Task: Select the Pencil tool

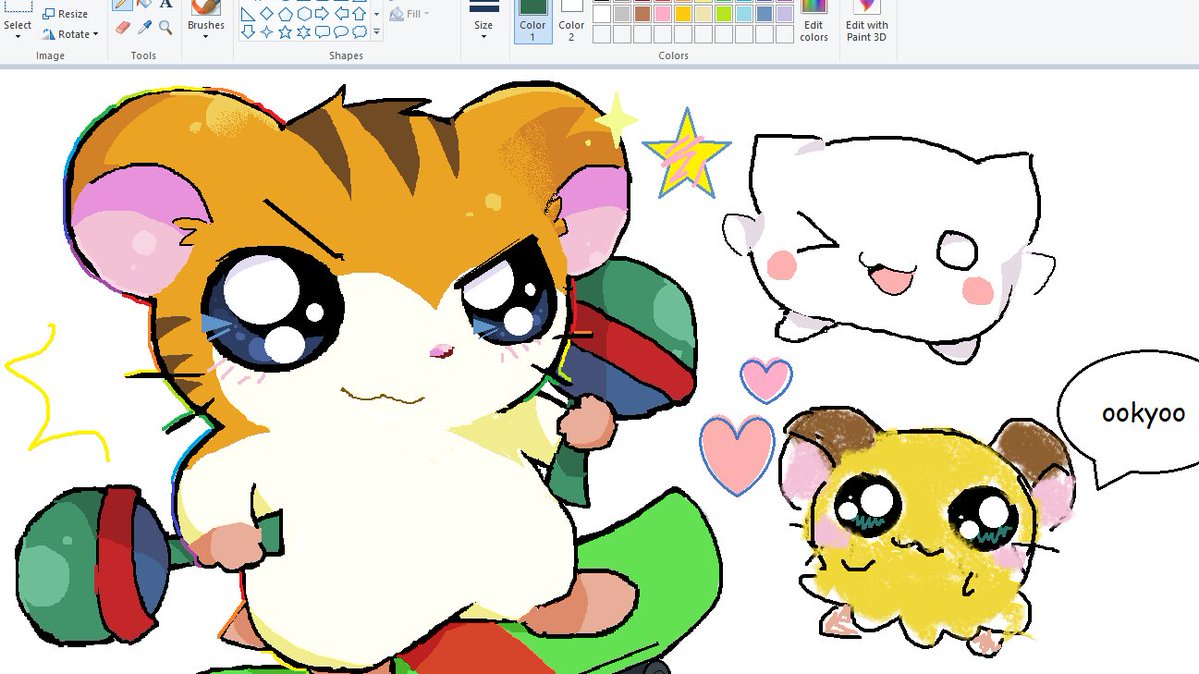Action: point(122,5)
